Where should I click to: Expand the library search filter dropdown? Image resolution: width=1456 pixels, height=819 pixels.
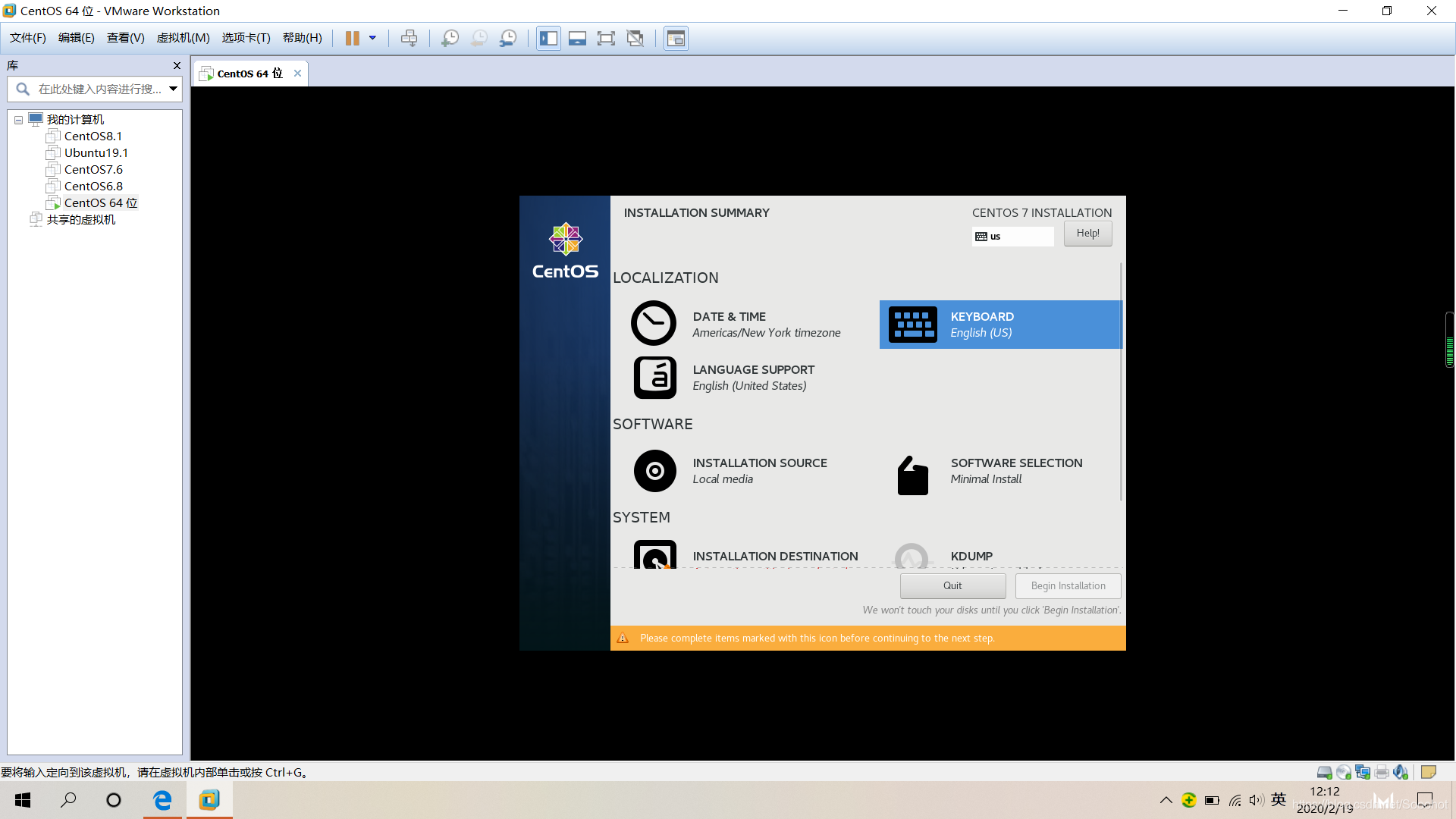[x=173, y=89]
